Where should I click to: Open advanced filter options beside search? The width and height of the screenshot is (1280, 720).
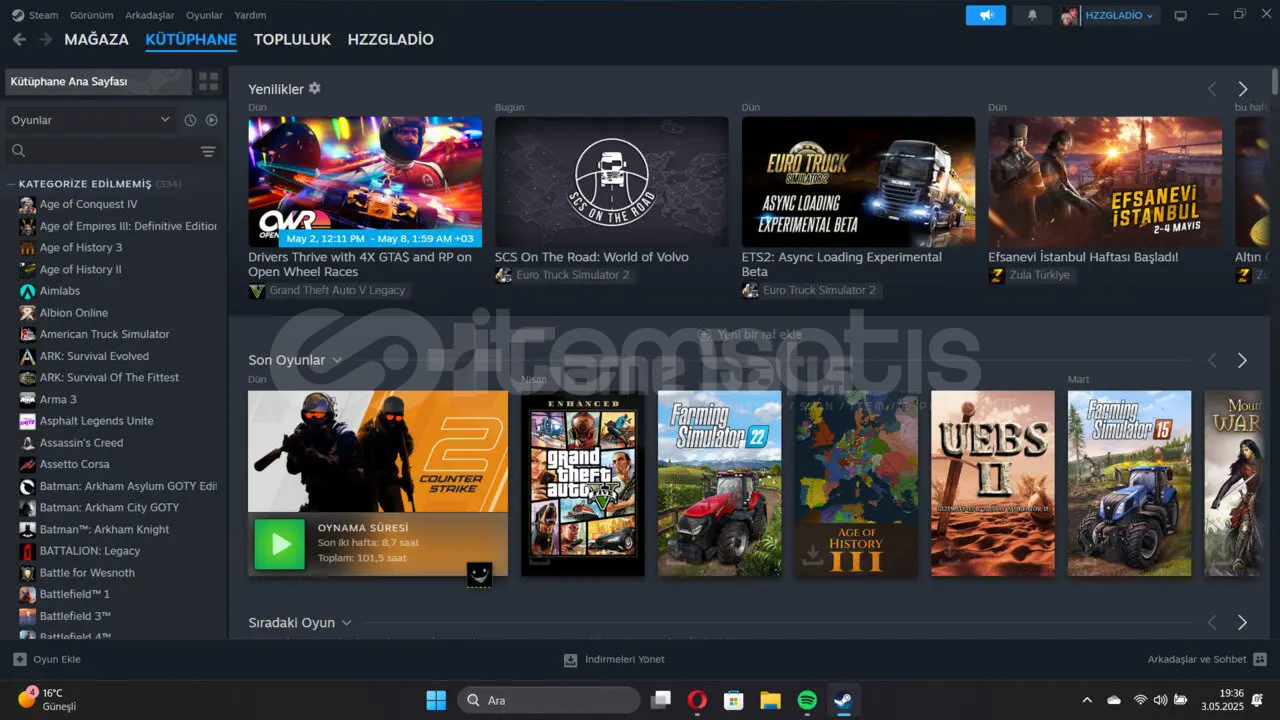point(208,152)
